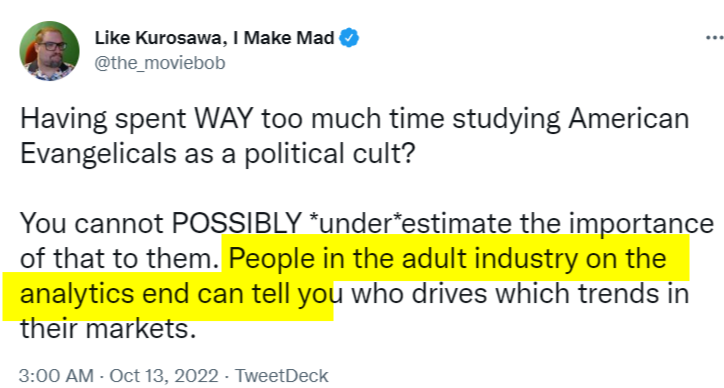
Task: Click 'the importance' in the tweet body
Action: (617, 224)
